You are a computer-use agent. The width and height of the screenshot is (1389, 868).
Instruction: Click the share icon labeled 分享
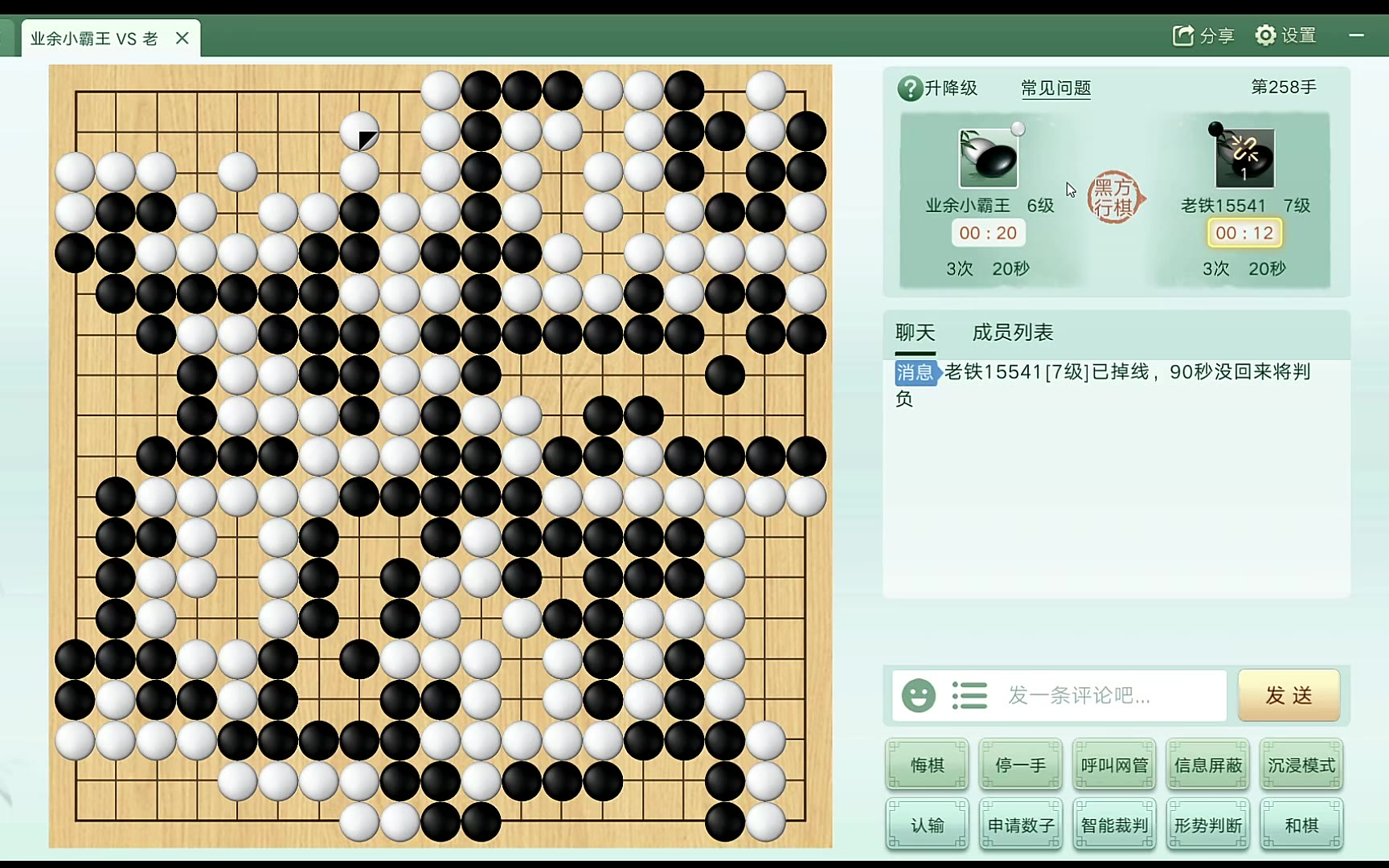pos(1182,35)
